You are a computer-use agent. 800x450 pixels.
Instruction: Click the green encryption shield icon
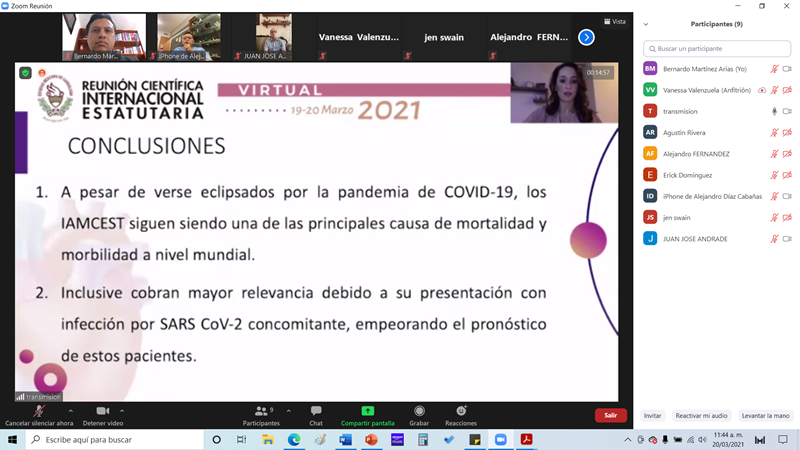[x=25, y=73]
